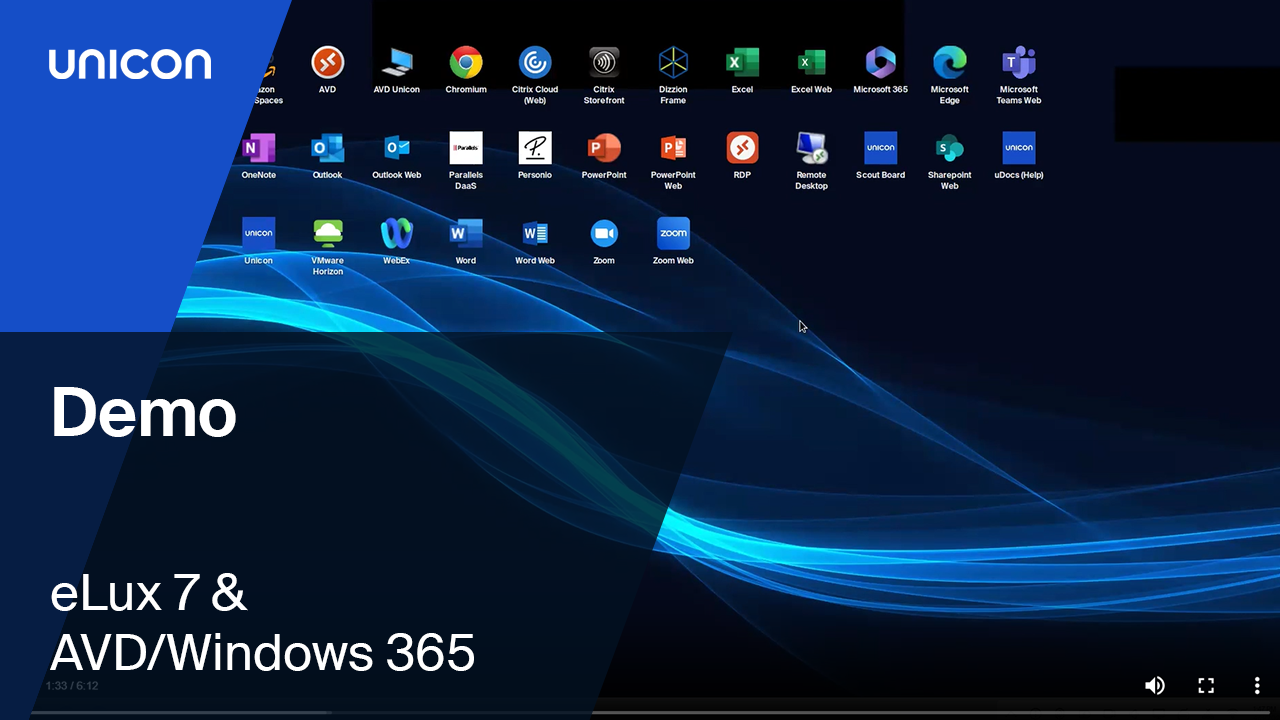Open the PowerPoint desktop icon
This screenshot has height=720, width=1280.
pos(604,148)
